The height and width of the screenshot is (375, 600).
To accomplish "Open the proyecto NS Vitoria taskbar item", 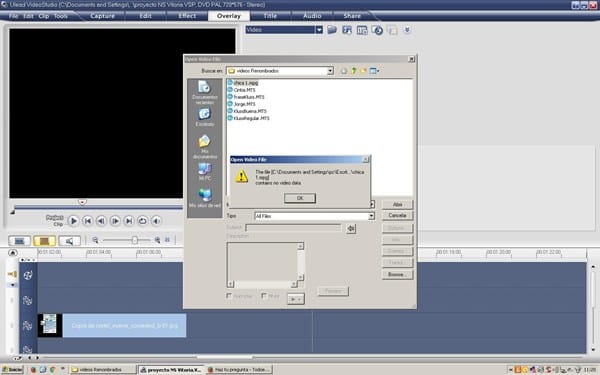I will click(171, 370).
